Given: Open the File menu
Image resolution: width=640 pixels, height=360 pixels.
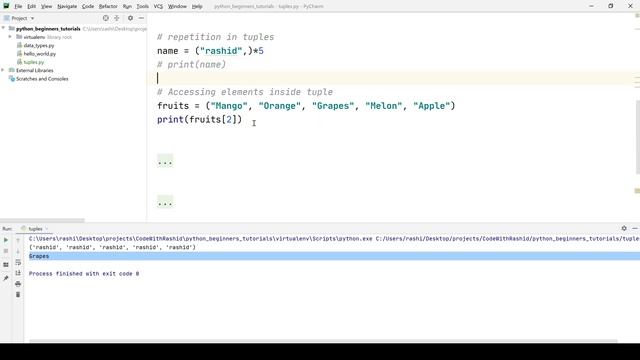Looking at the screenshot, I should point(18,7).
